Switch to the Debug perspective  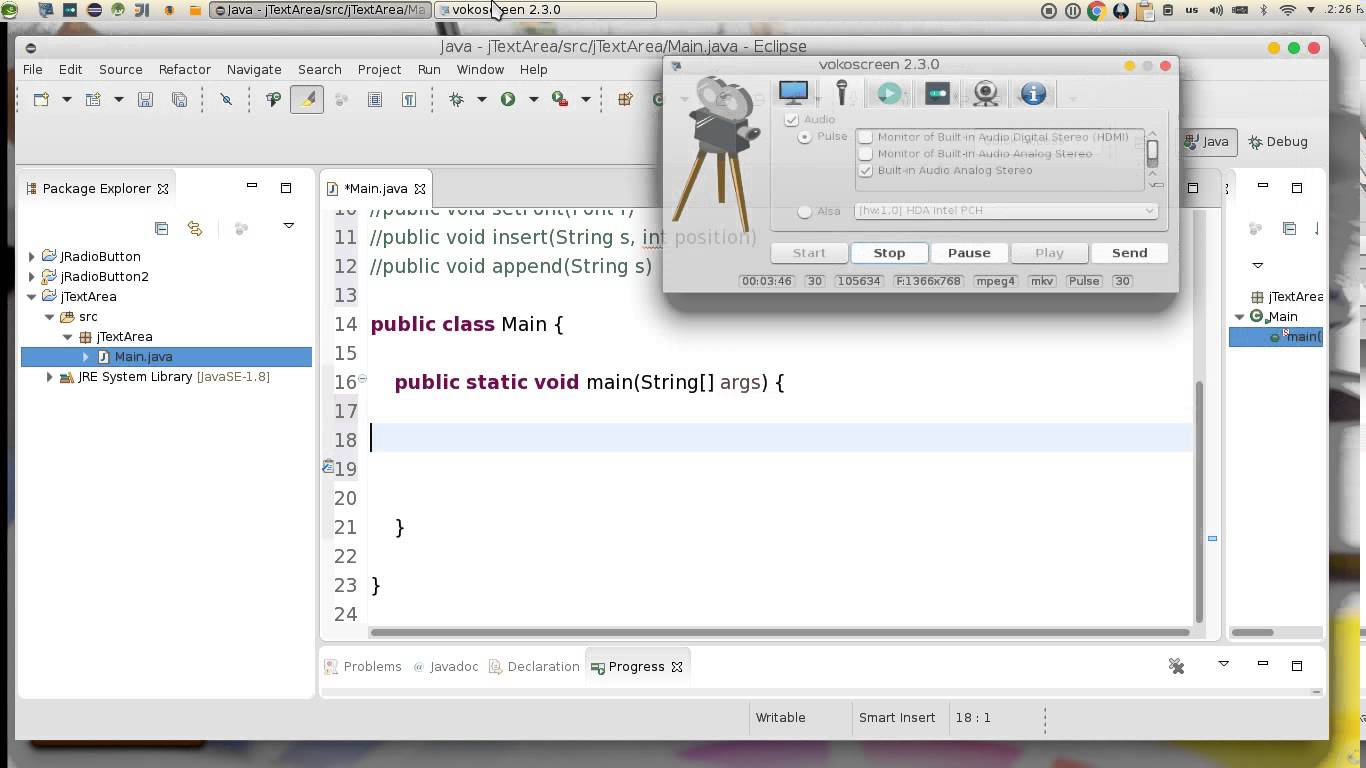coord(1278,141)
